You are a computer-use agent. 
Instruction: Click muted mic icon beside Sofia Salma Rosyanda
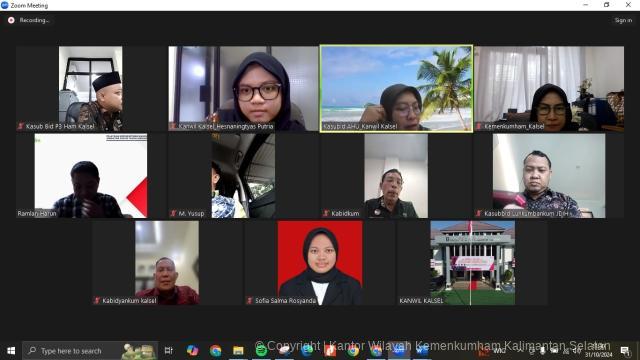(249, 300)
